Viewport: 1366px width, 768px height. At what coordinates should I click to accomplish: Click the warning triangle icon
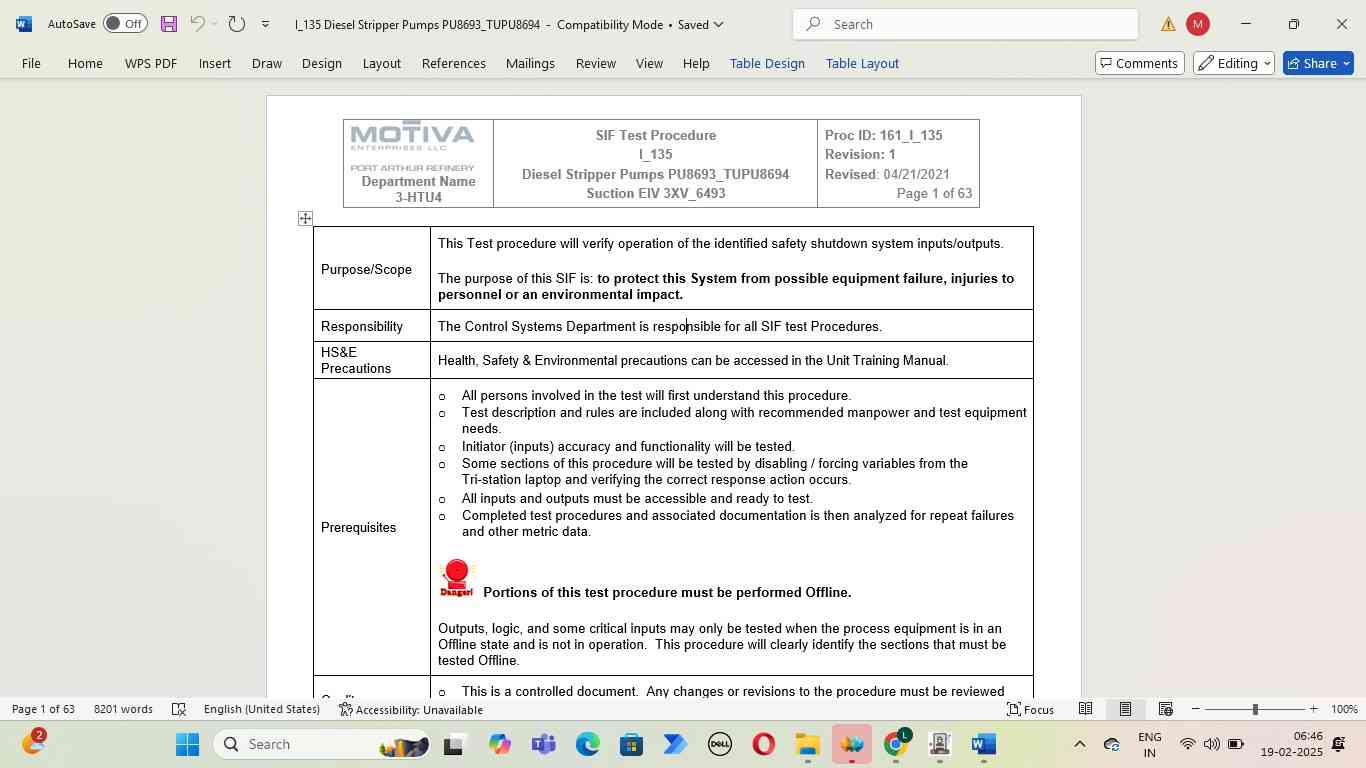coord(1168,24)
